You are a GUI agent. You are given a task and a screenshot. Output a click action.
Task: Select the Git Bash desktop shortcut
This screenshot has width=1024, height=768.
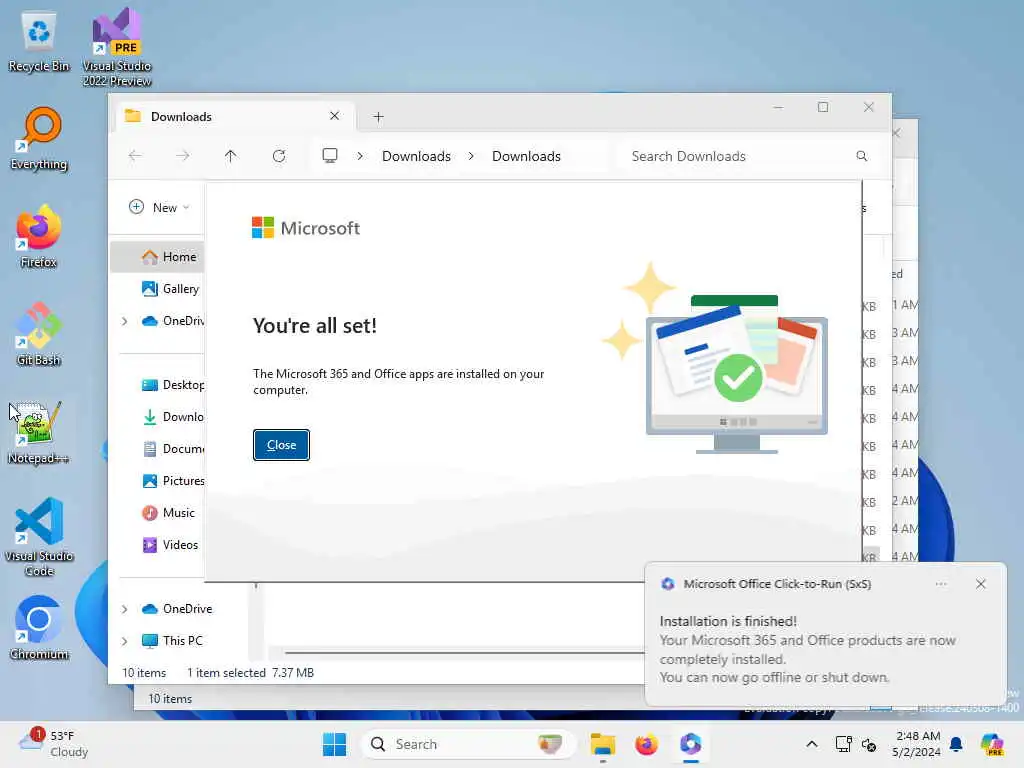point(39,334)
